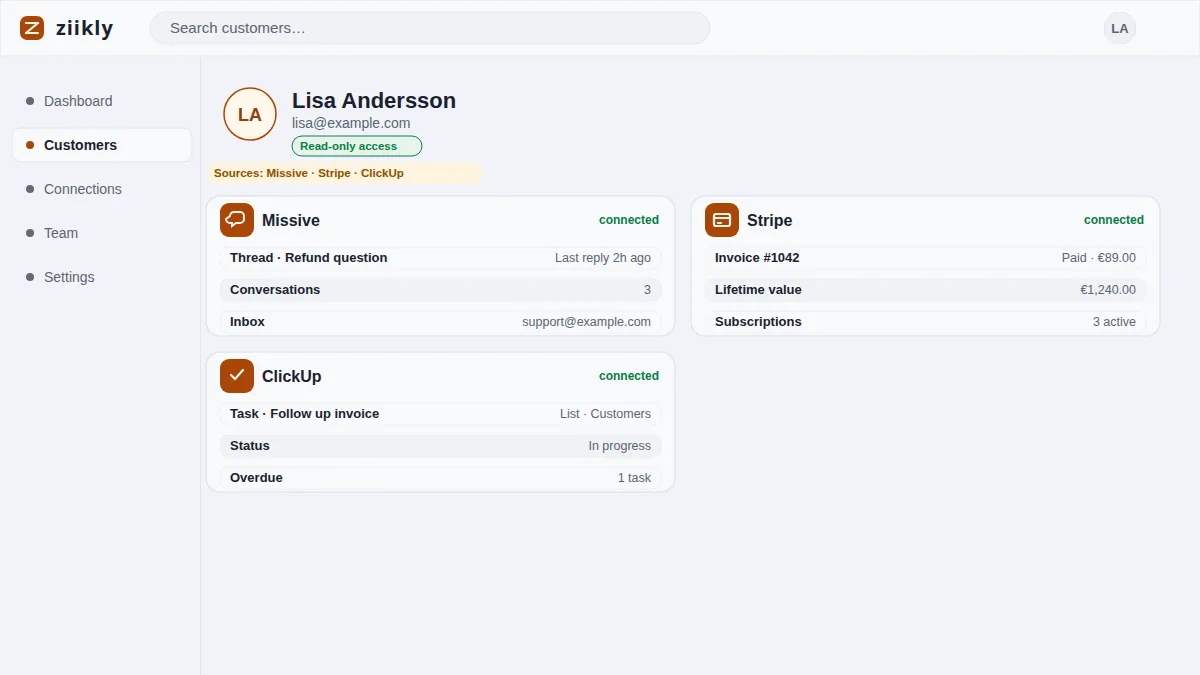
Task: Click the ClickUp card title
Action: click(x=292, y=376)
